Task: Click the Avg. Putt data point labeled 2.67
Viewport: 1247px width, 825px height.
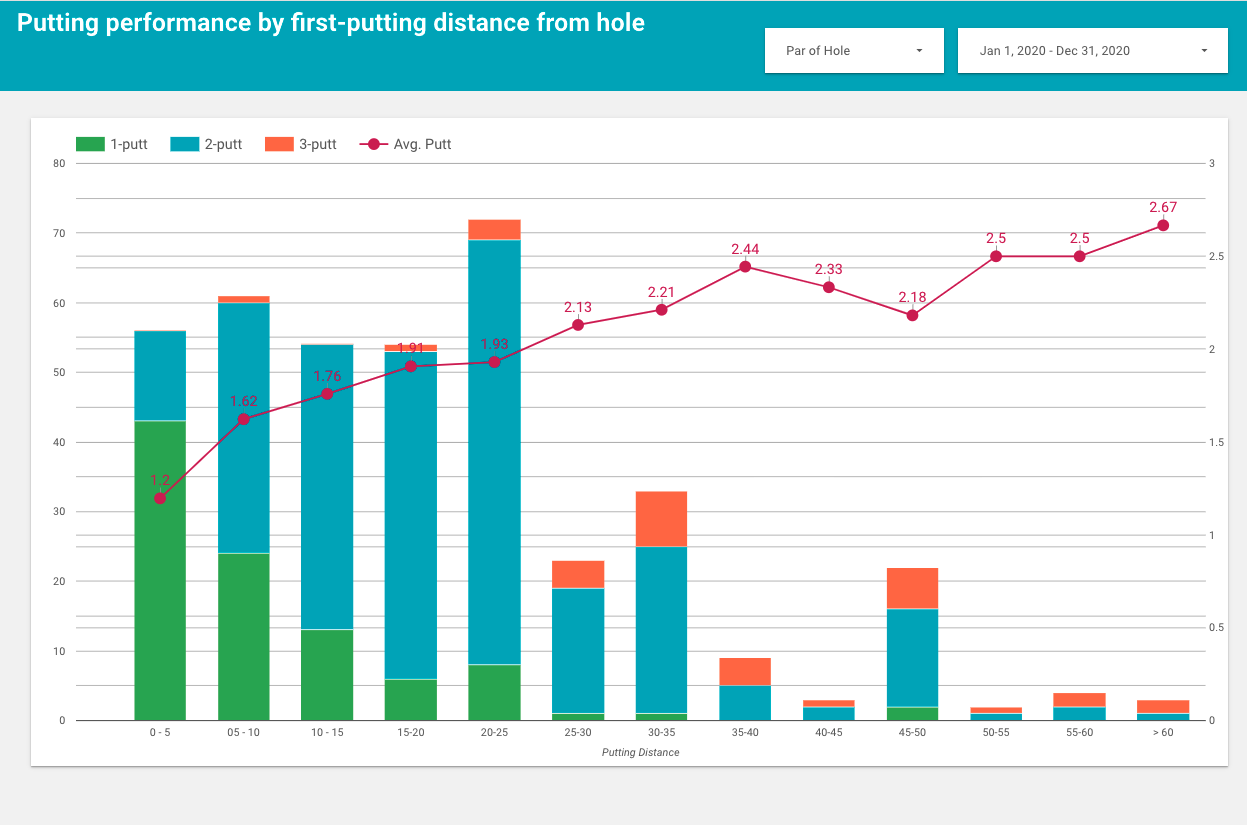Action: click(x=1163, y=225)
